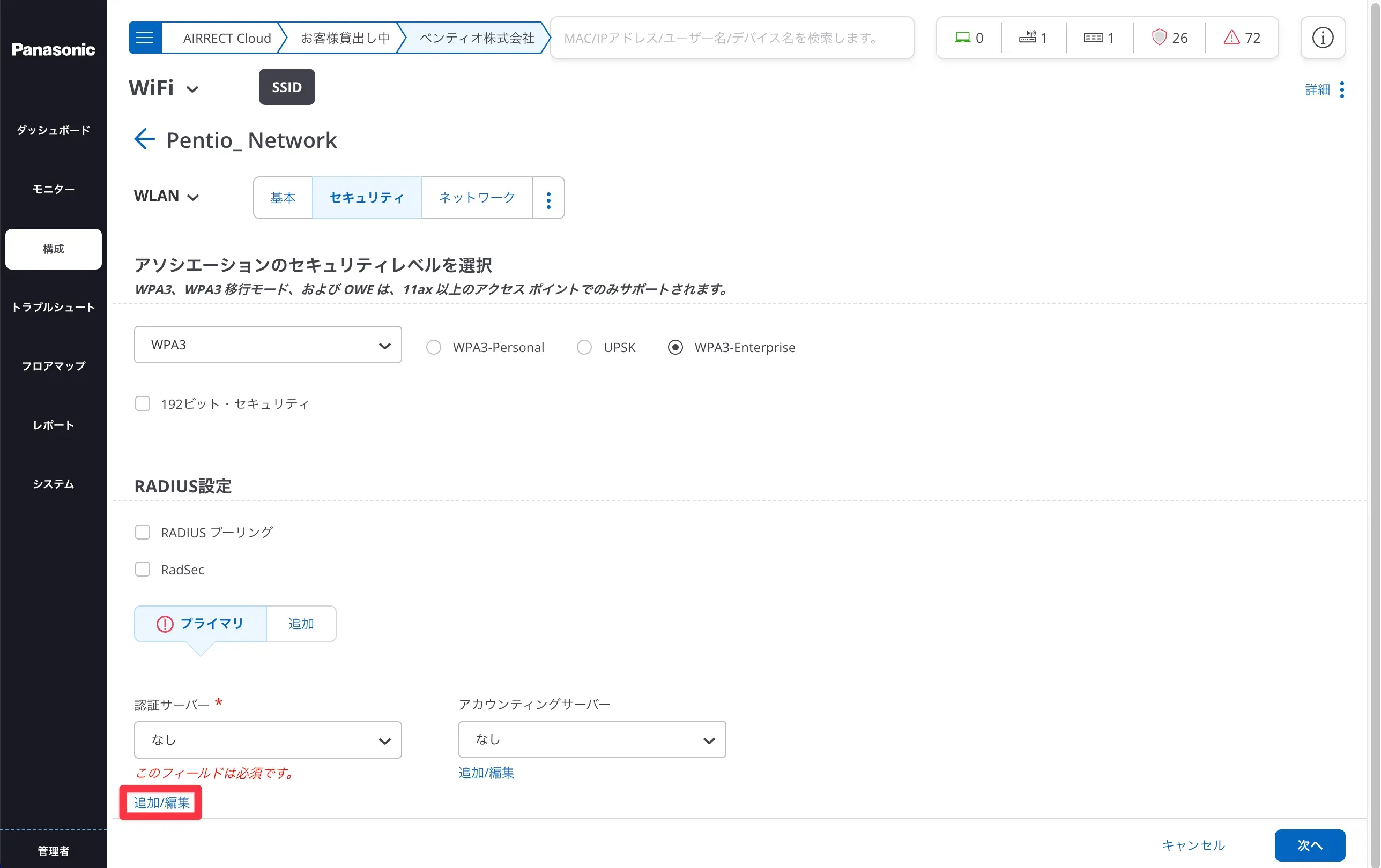Switch to the 基本 tab
Screen dimensions: 1381x868
283,198
